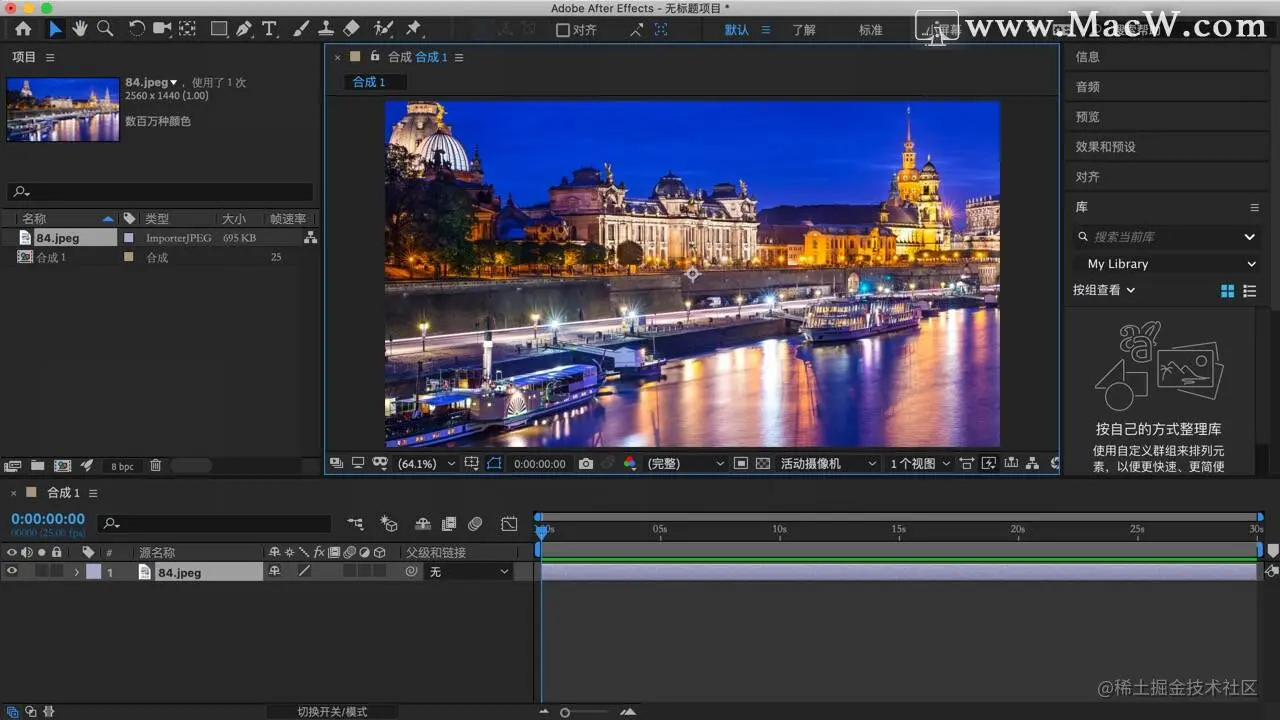Open the 1个视图 view layout dropdown

click(920, 464)
